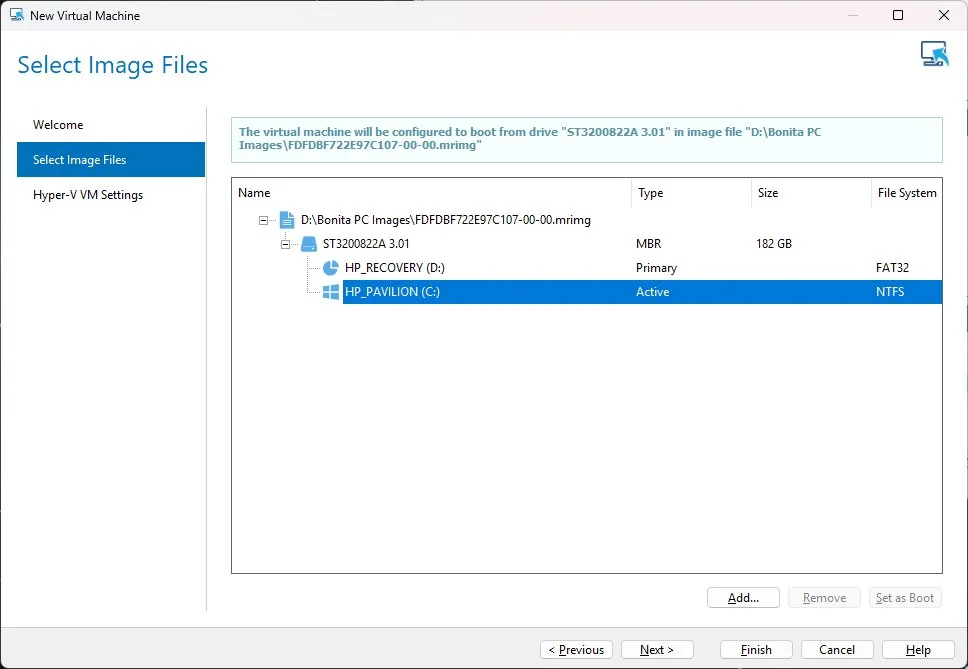The width and height of the screenshot is (968, 669).
Task: Click the Set as Boot button
Action: (905, 598)
